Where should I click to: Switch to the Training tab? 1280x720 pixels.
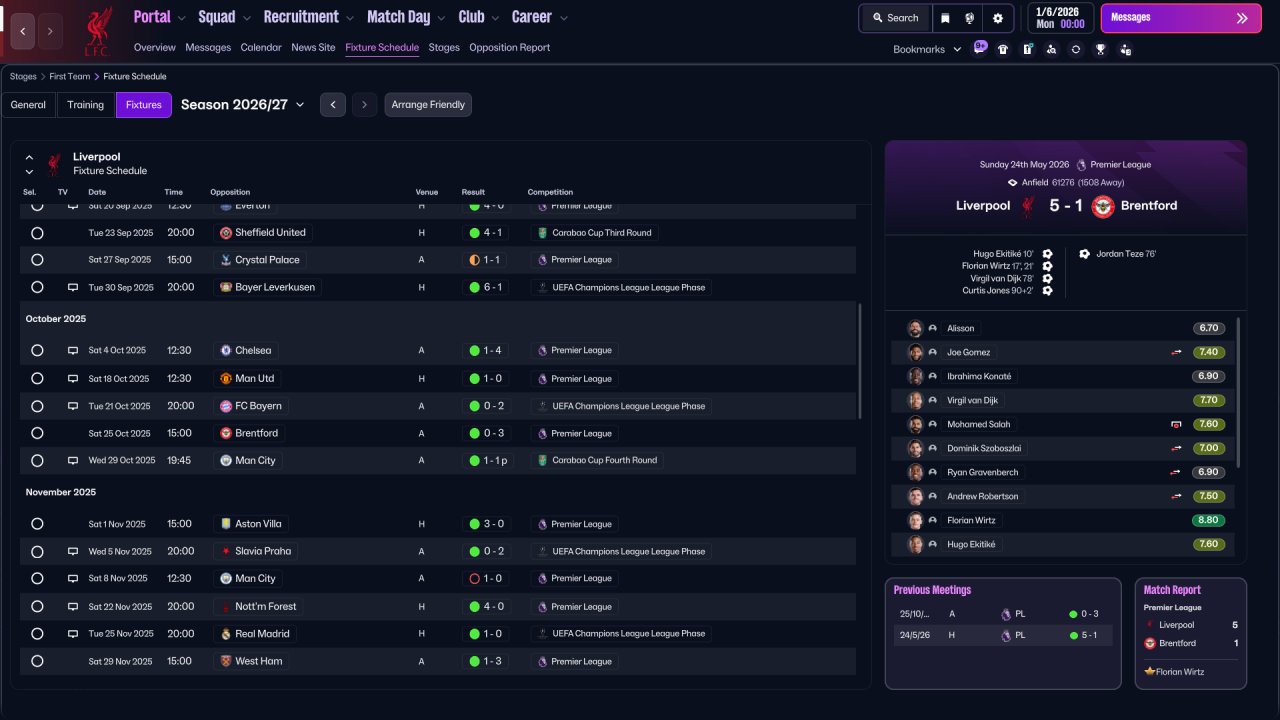point(86,105)
